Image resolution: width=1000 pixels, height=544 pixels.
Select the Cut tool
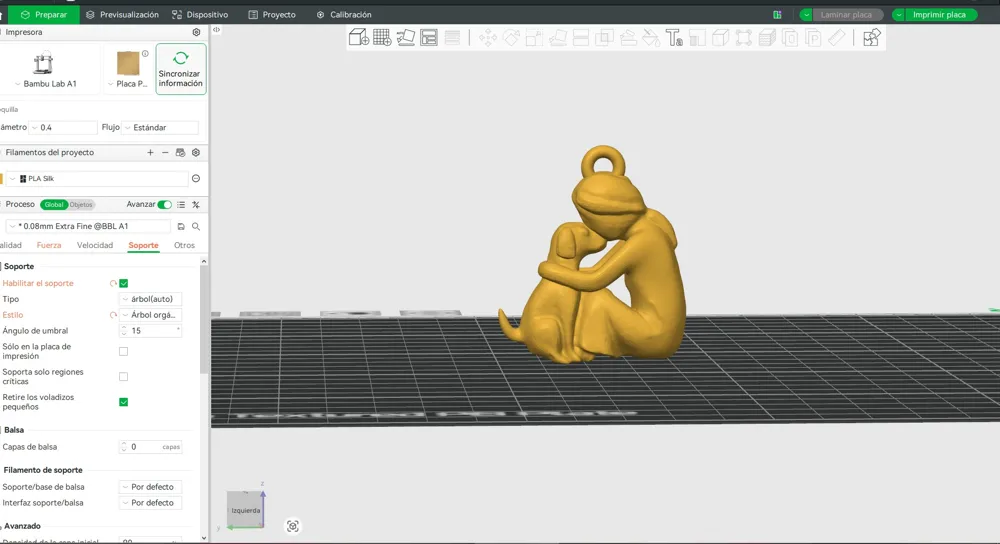click(581, 38)
